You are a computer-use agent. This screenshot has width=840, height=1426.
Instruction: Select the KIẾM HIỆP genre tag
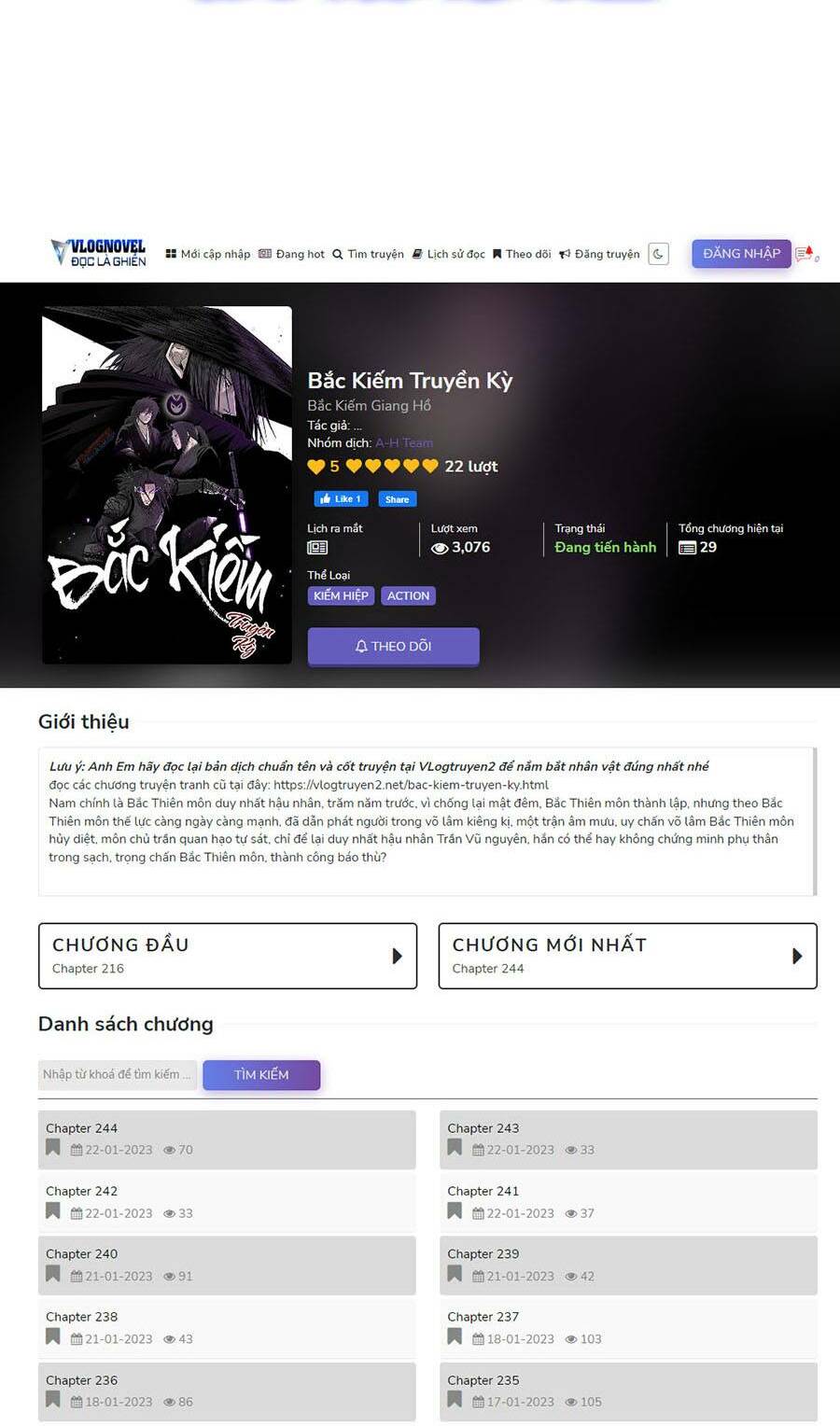(x=341, y=595)
